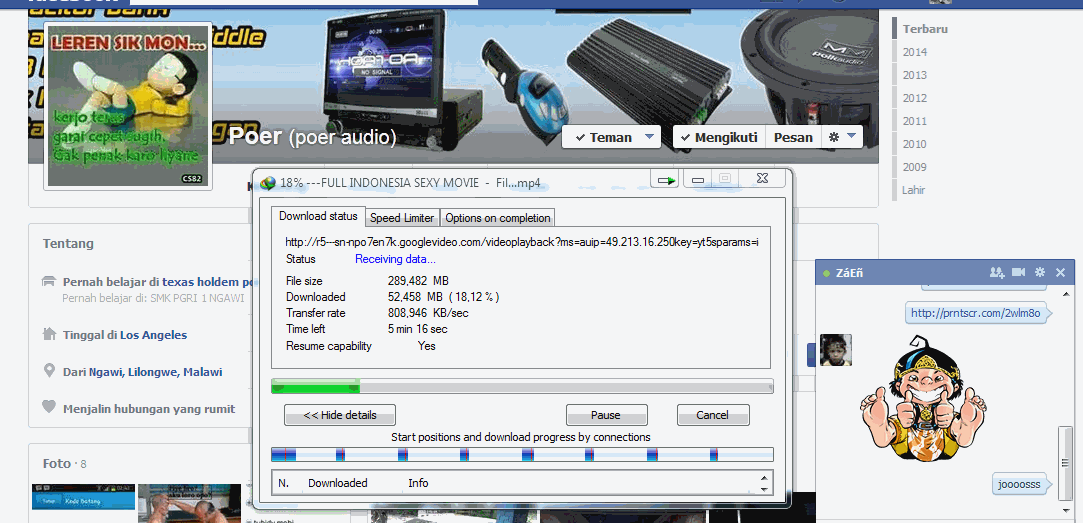The width and height of the screenshot is (1083, 523).
Task: Click the green download progress bar
Action: pos(522,386)
